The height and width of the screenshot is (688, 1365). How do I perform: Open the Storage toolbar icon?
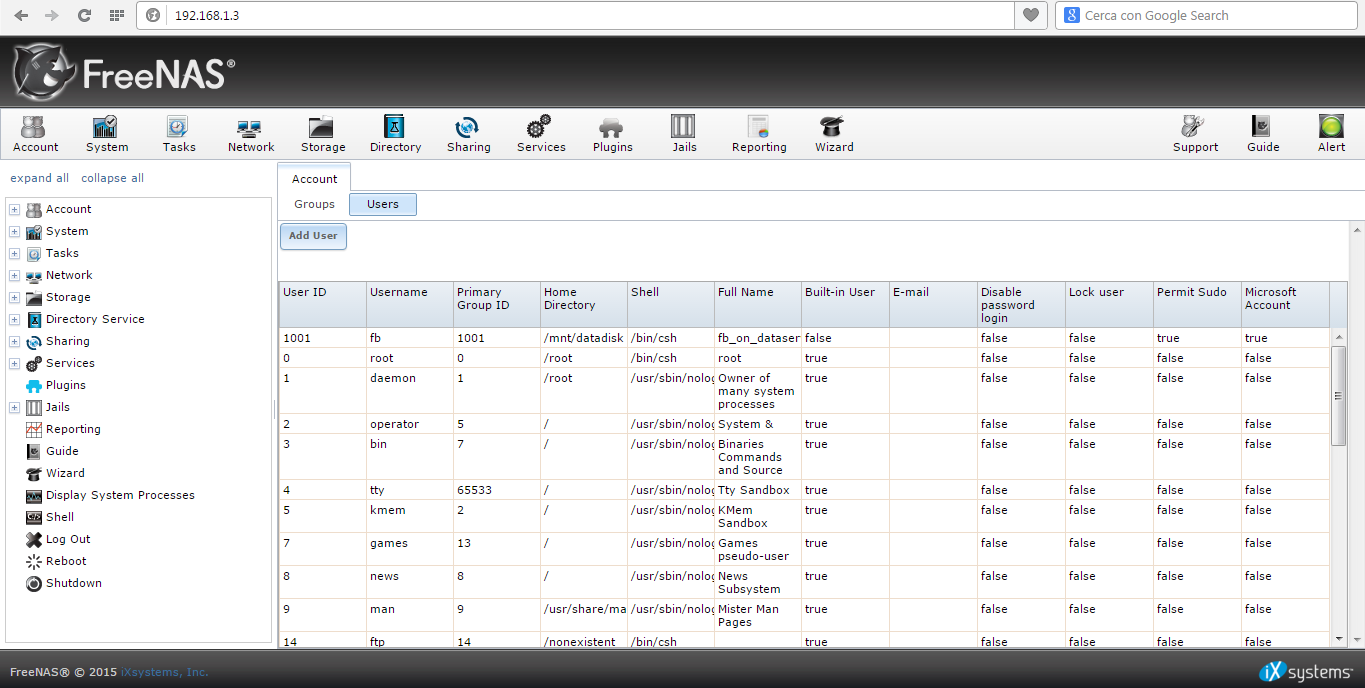(322, 128)
